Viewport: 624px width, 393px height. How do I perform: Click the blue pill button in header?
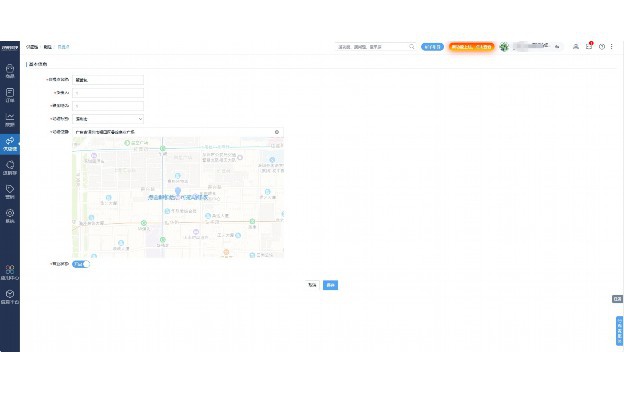pos(432,47)
